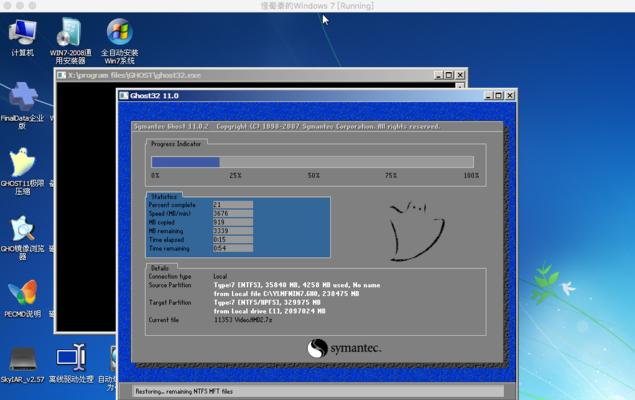Click the Ghost progress indicator bar
Viewport: 635px width, 400px height.
point(312,162)
